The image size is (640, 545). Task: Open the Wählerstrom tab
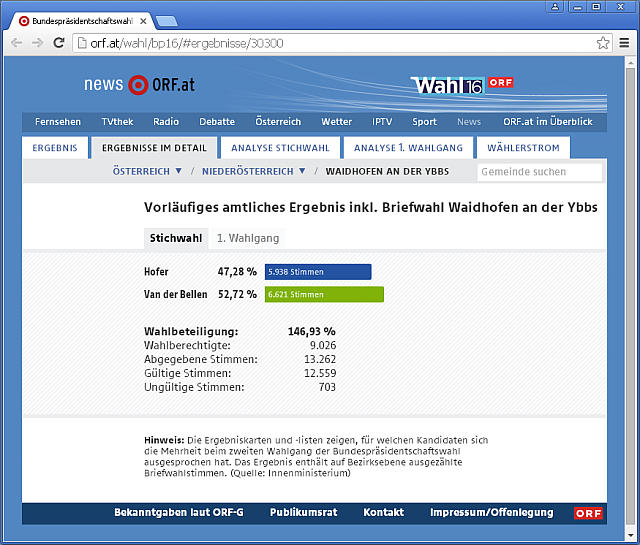tap(524, 148)
